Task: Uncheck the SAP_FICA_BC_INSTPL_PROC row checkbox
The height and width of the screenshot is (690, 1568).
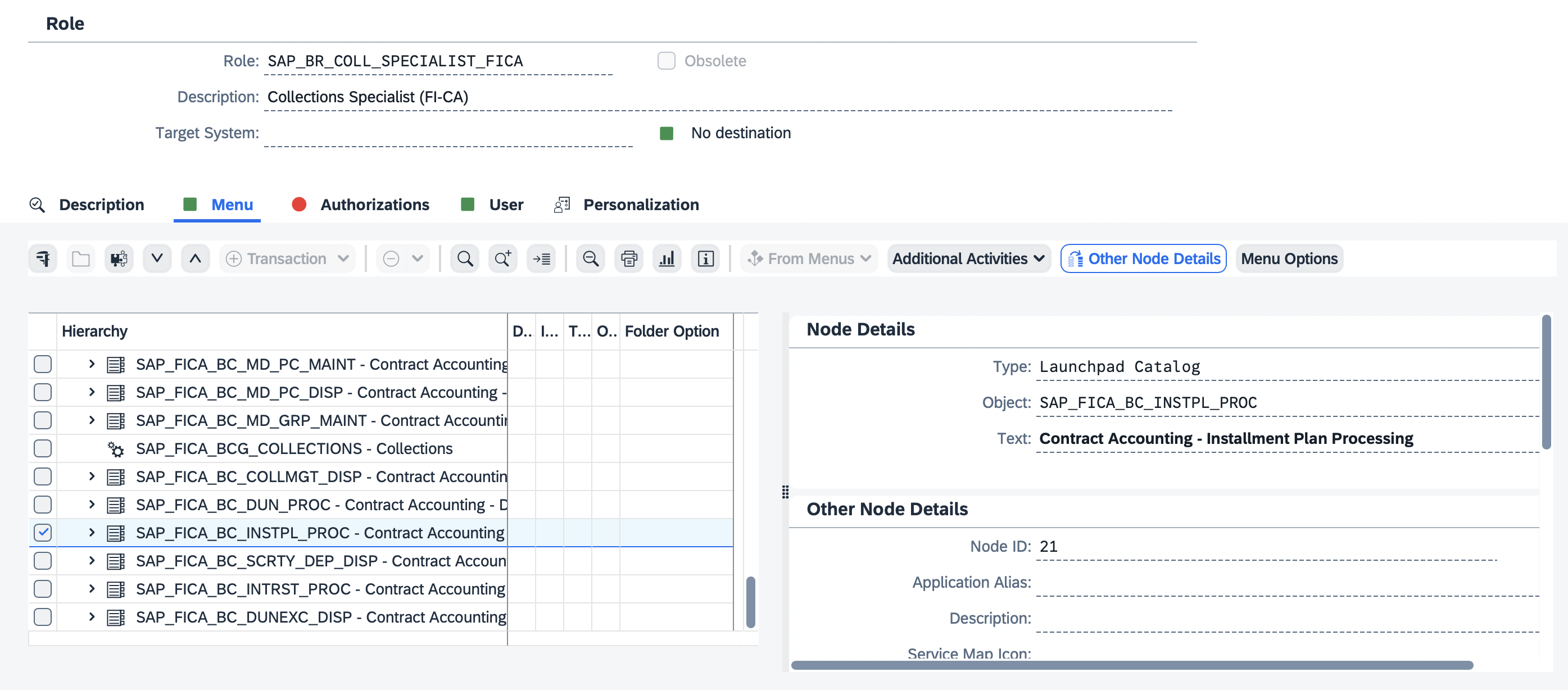Action: (x=43, y=533)
